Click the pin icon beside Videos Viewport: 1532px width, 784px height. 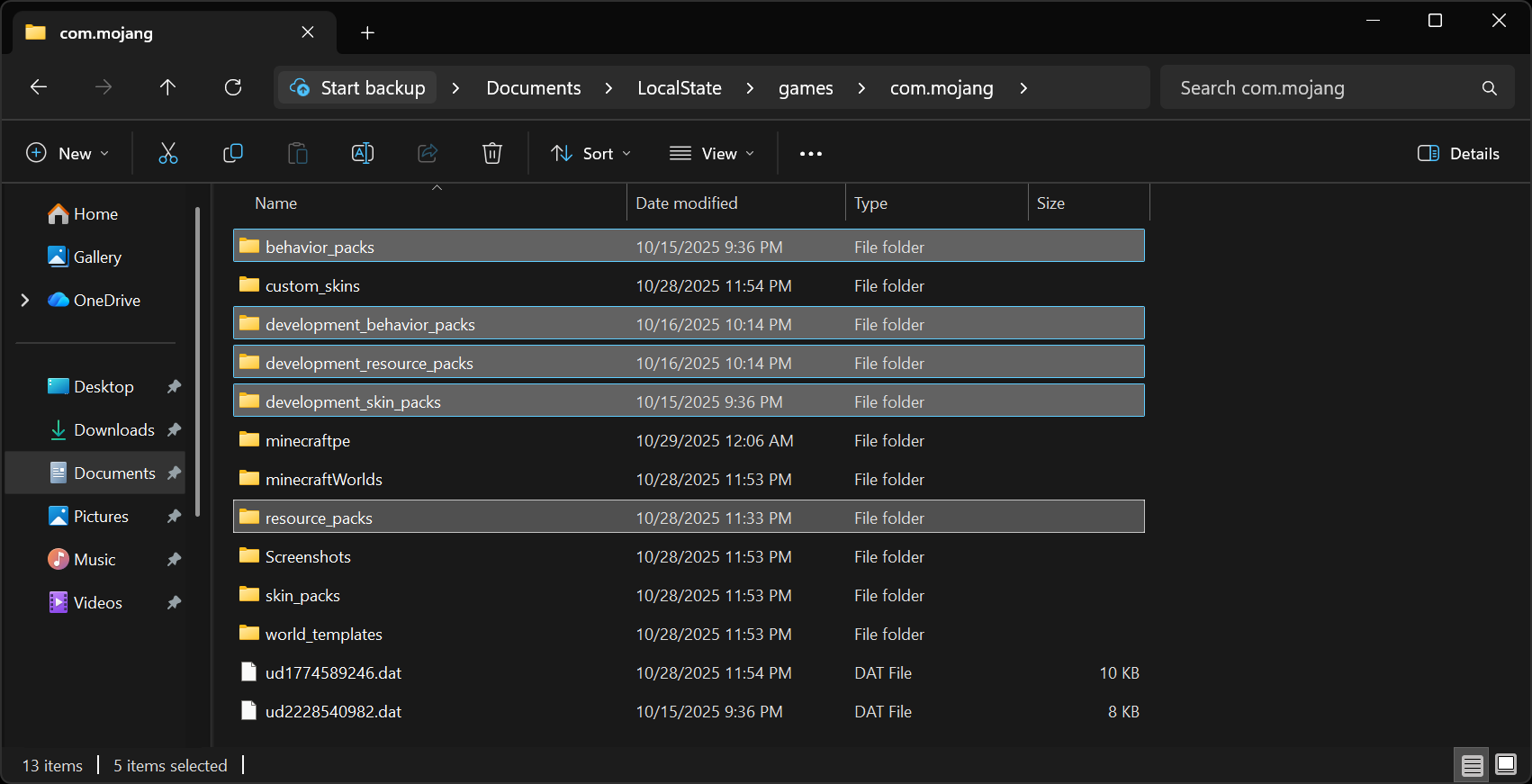coord(174,602)
